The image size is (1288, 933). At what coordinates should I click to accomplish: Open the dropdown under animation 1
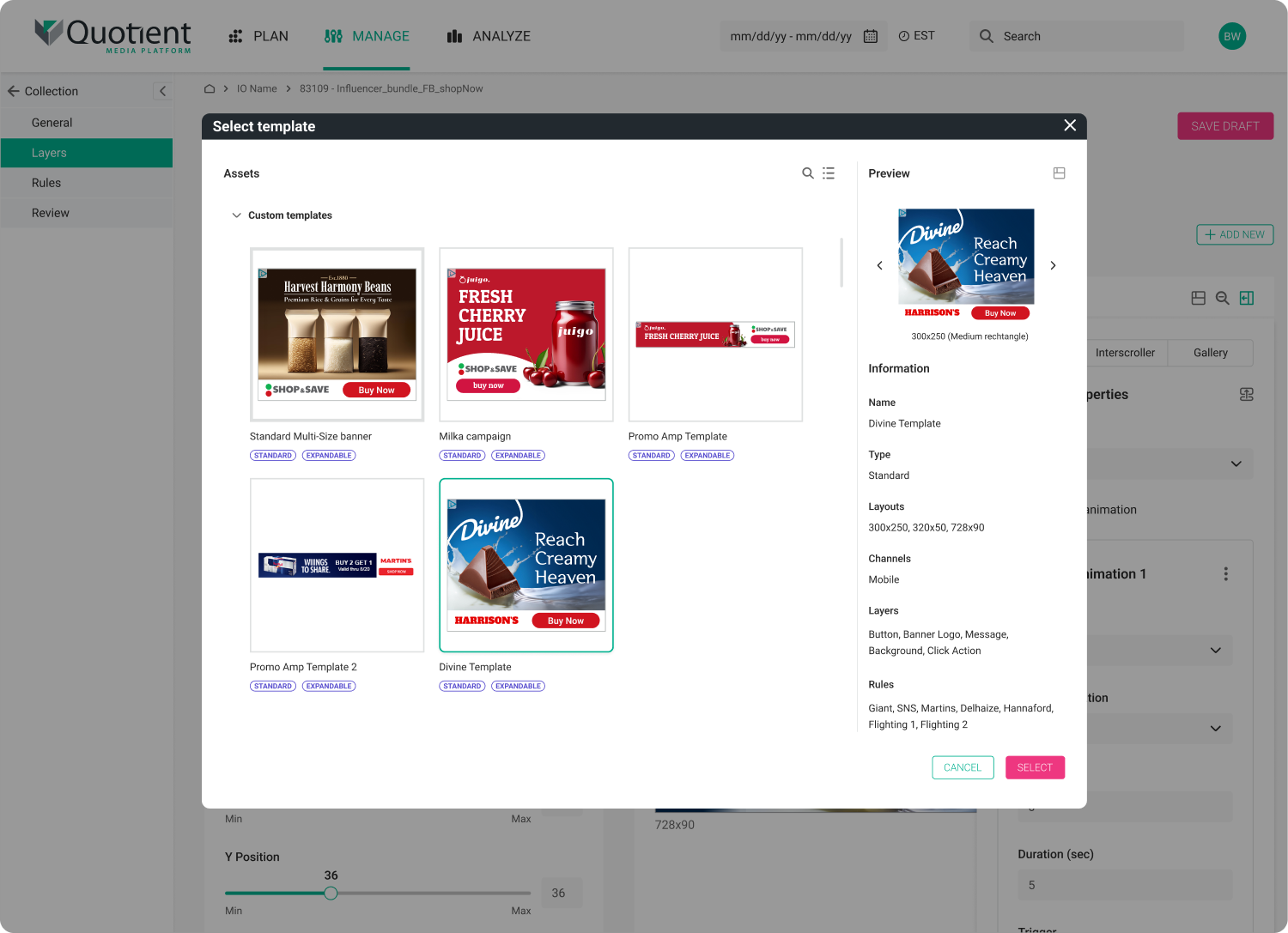click(x=1216, y=651)
